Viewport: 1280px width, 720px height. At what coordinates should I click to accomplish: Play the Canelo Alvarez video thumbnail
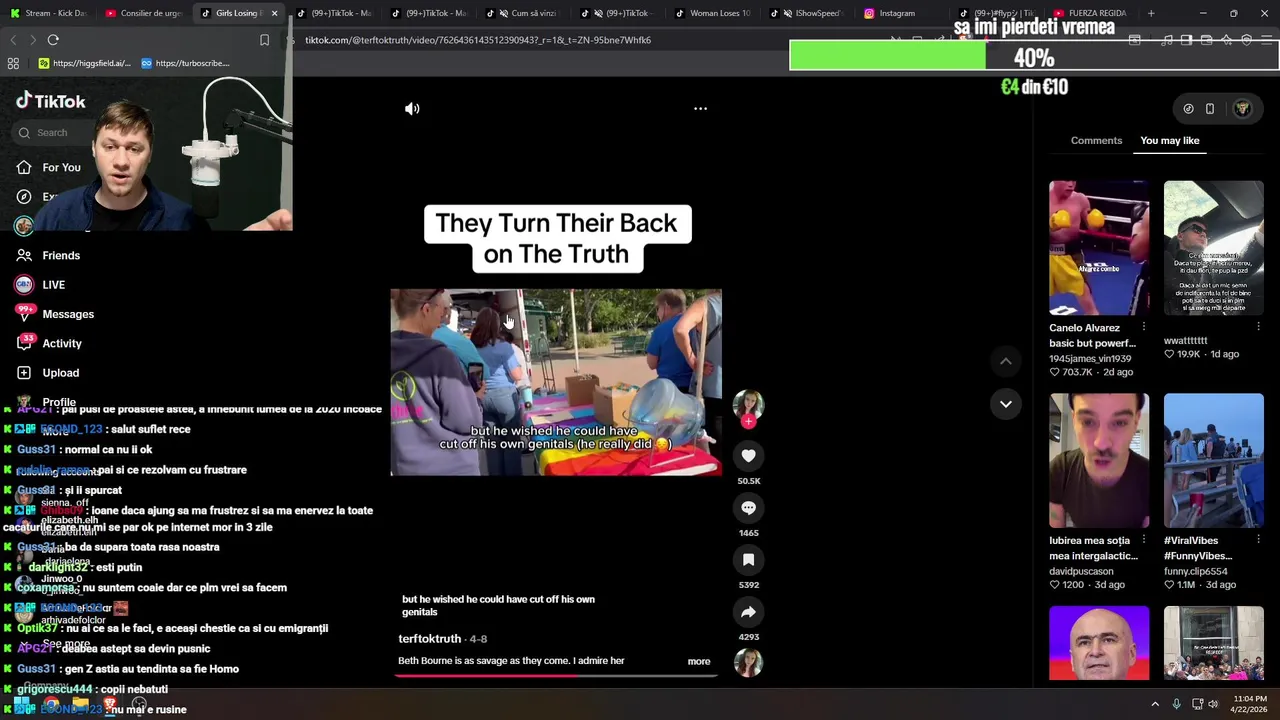tap(1099, 248)
